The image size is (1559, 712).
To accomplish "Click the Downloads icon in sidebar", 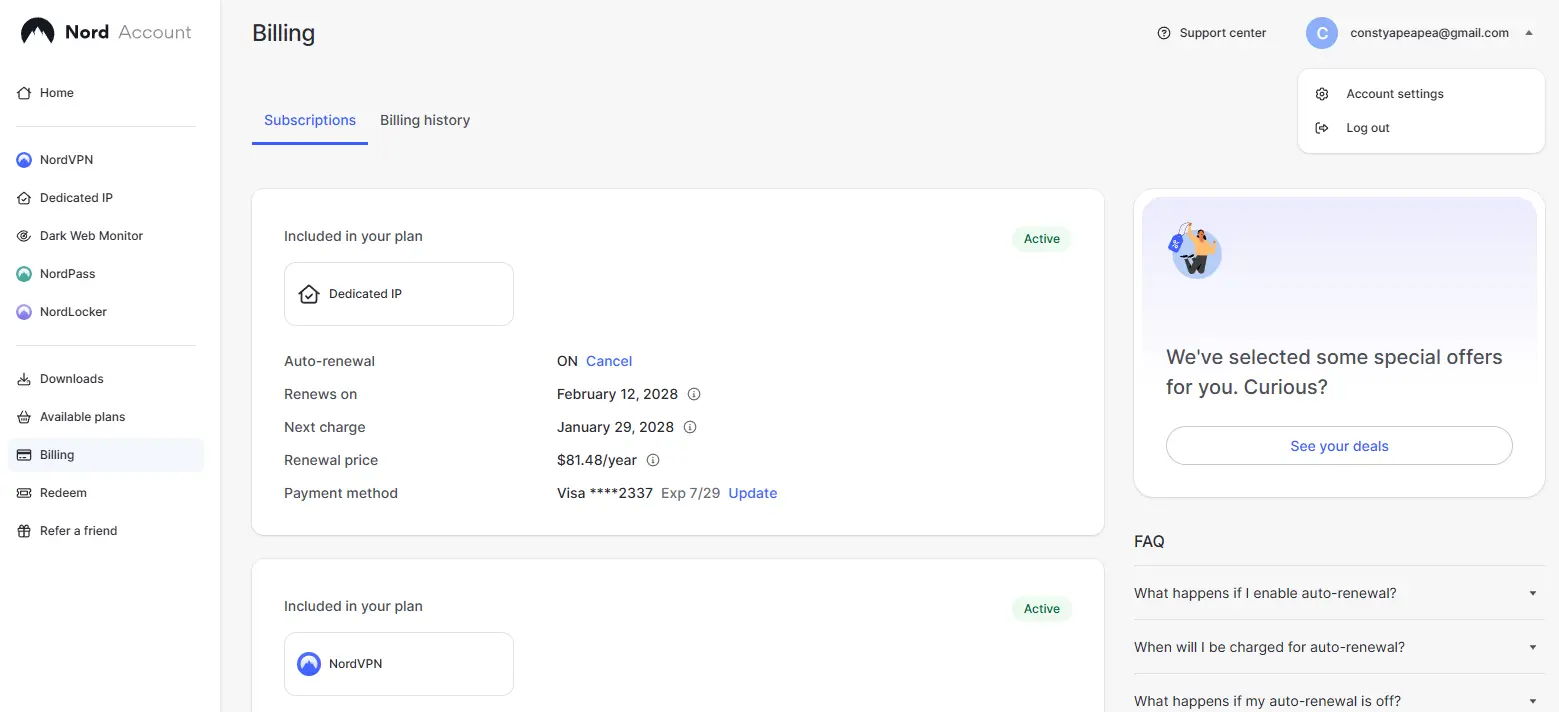I will click(24, 379).
